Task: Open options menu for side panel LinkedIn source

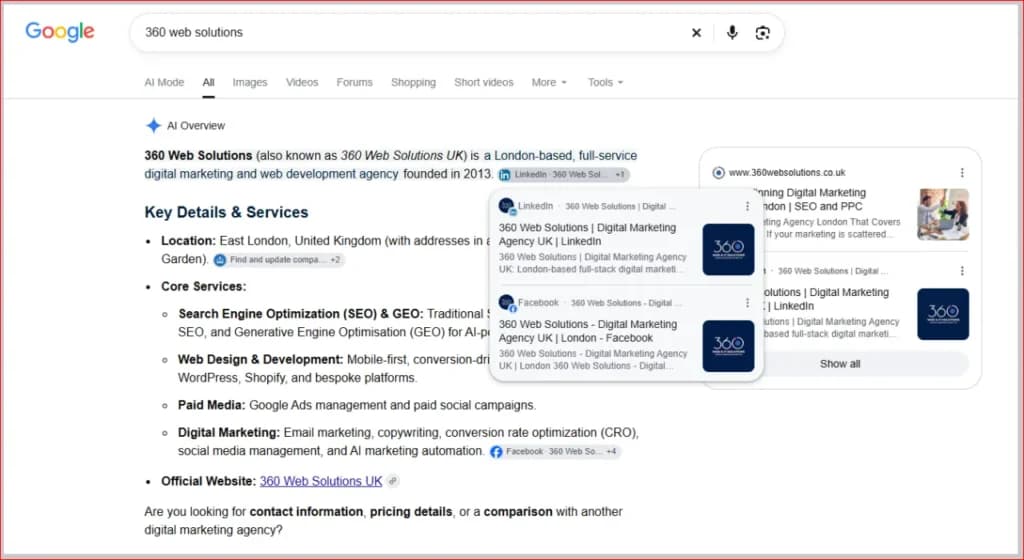Action: (x=961, y=271)
